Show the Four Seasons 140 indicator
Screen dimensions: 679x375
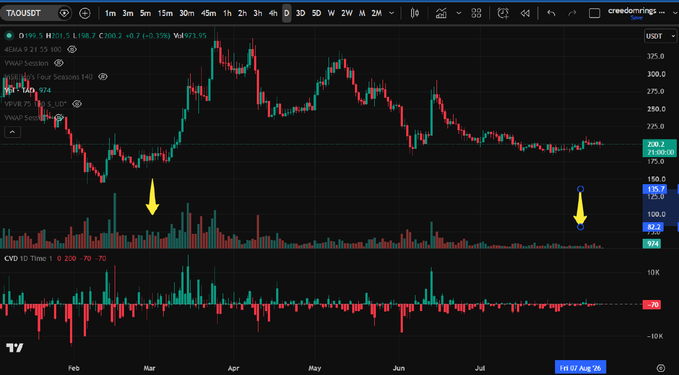point(103,77)
